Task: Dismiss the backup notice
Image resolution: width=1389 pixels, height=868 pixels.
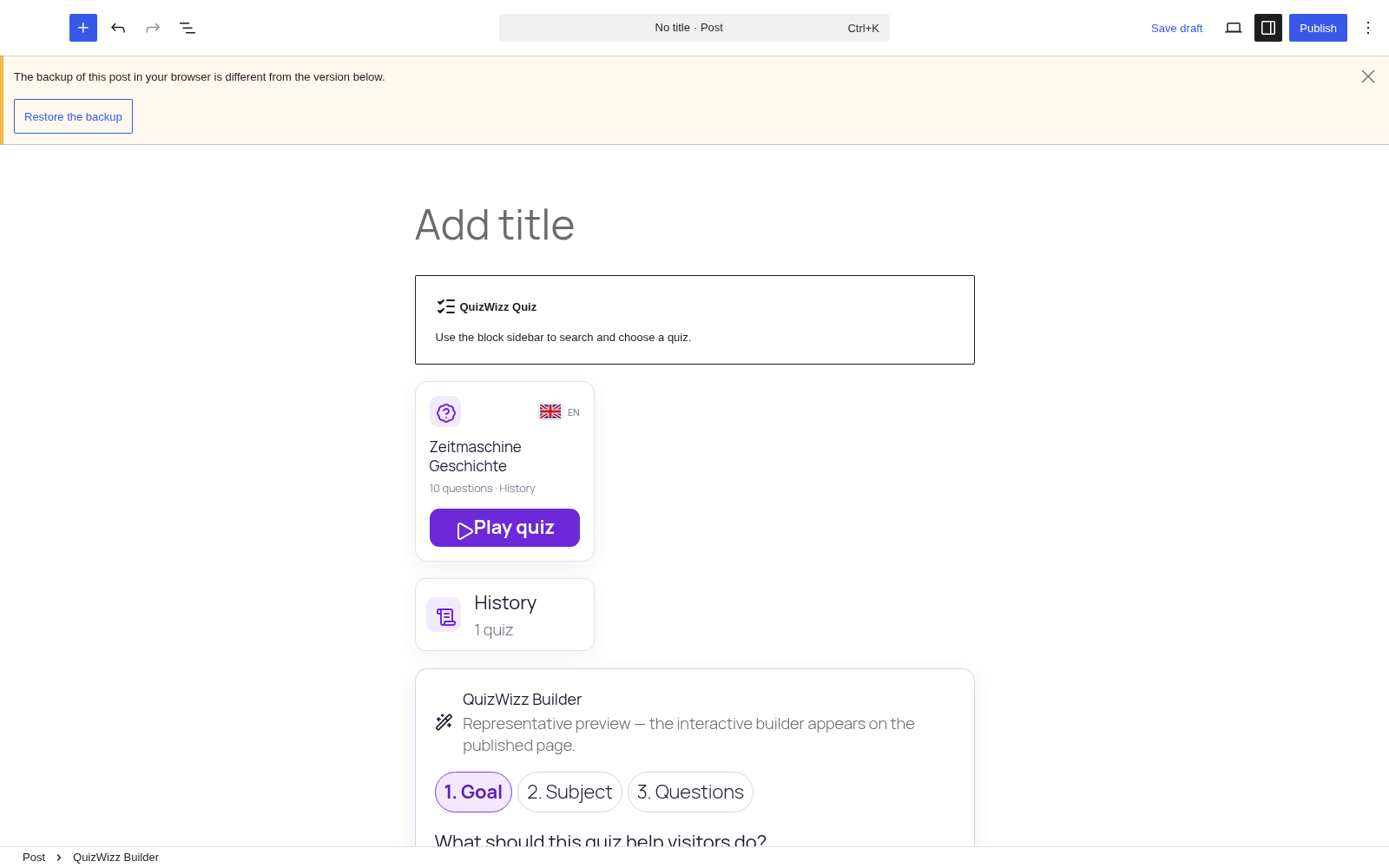Action: point(1368,76)
